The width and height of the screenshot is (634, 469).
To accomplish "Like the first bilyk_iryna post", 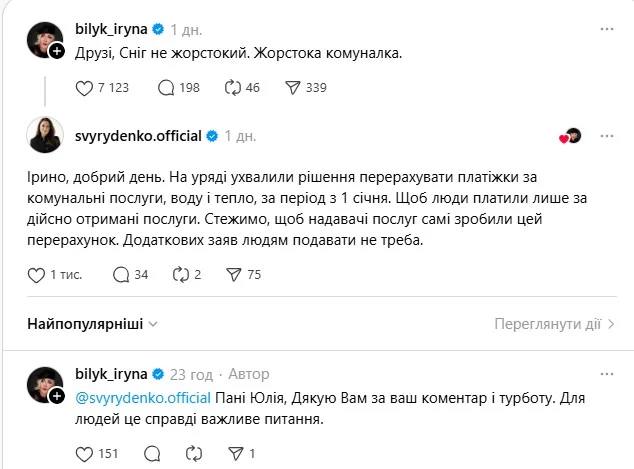I will click(x=85, y=88).
